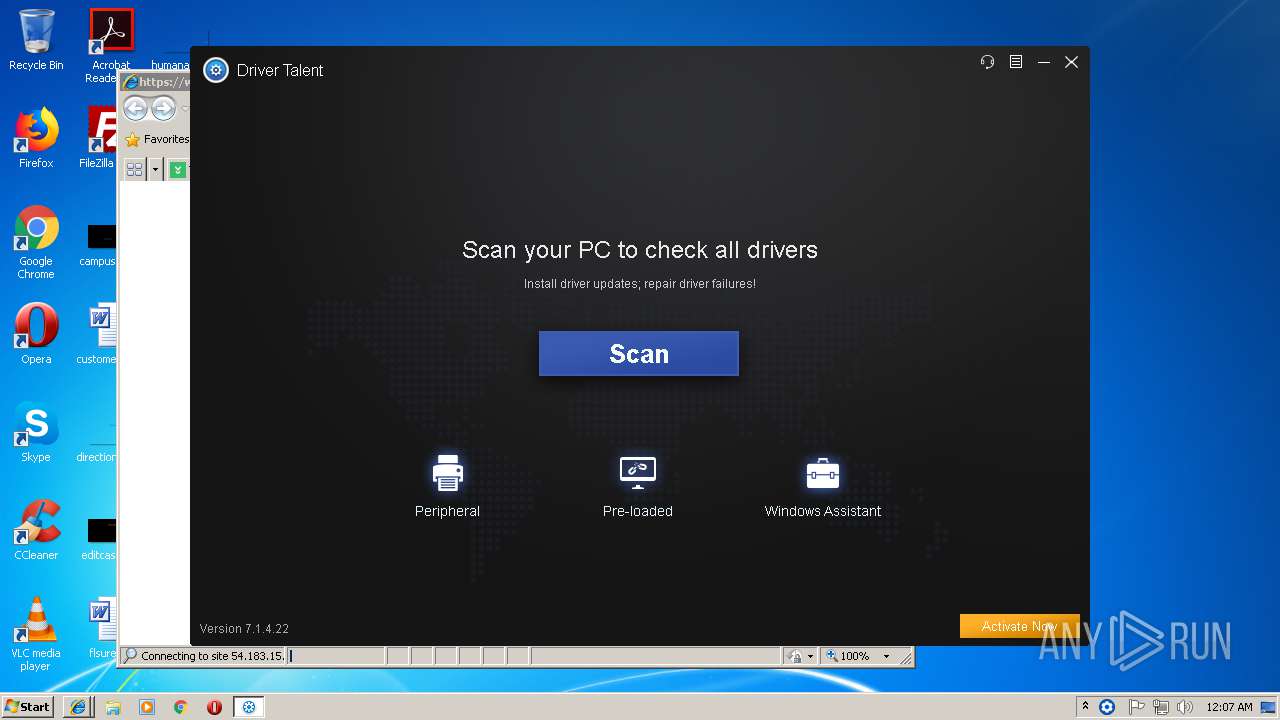Open the VLC media player desktop shortcut
This screenshot has width=1280, height=720.
(36, 634)
